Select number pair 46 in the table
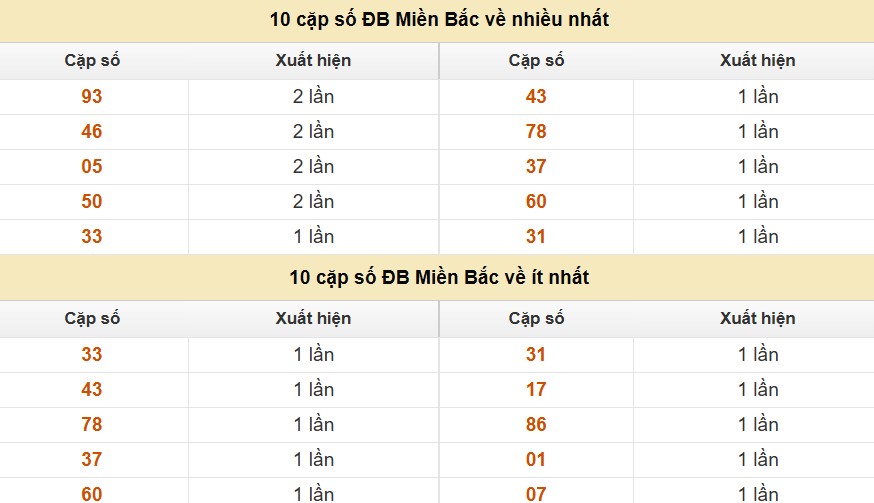This screenshot has width=874, height=503. coord(92,132)
